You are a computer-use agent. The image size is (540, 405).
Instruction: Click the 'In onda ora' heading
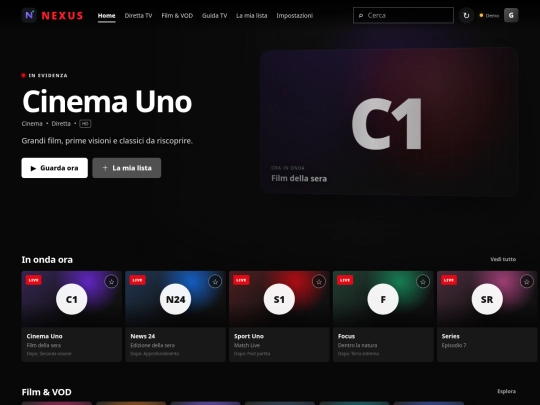pyautogui.click(x=47, y=260)
